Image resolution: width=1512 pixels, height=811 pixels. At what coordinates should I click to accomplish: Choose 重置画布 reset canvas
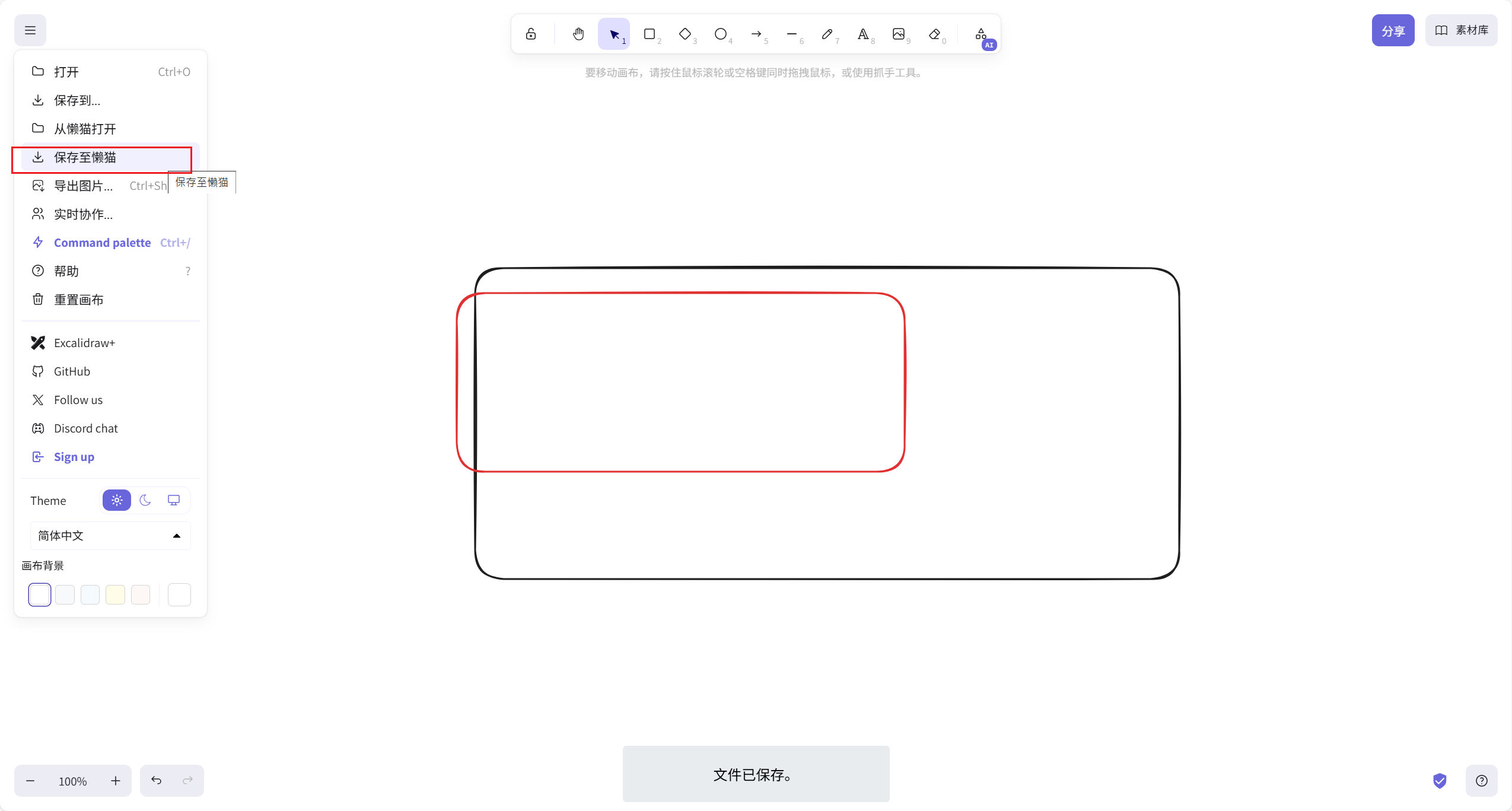pyautogui.click(x=110, y=300)
